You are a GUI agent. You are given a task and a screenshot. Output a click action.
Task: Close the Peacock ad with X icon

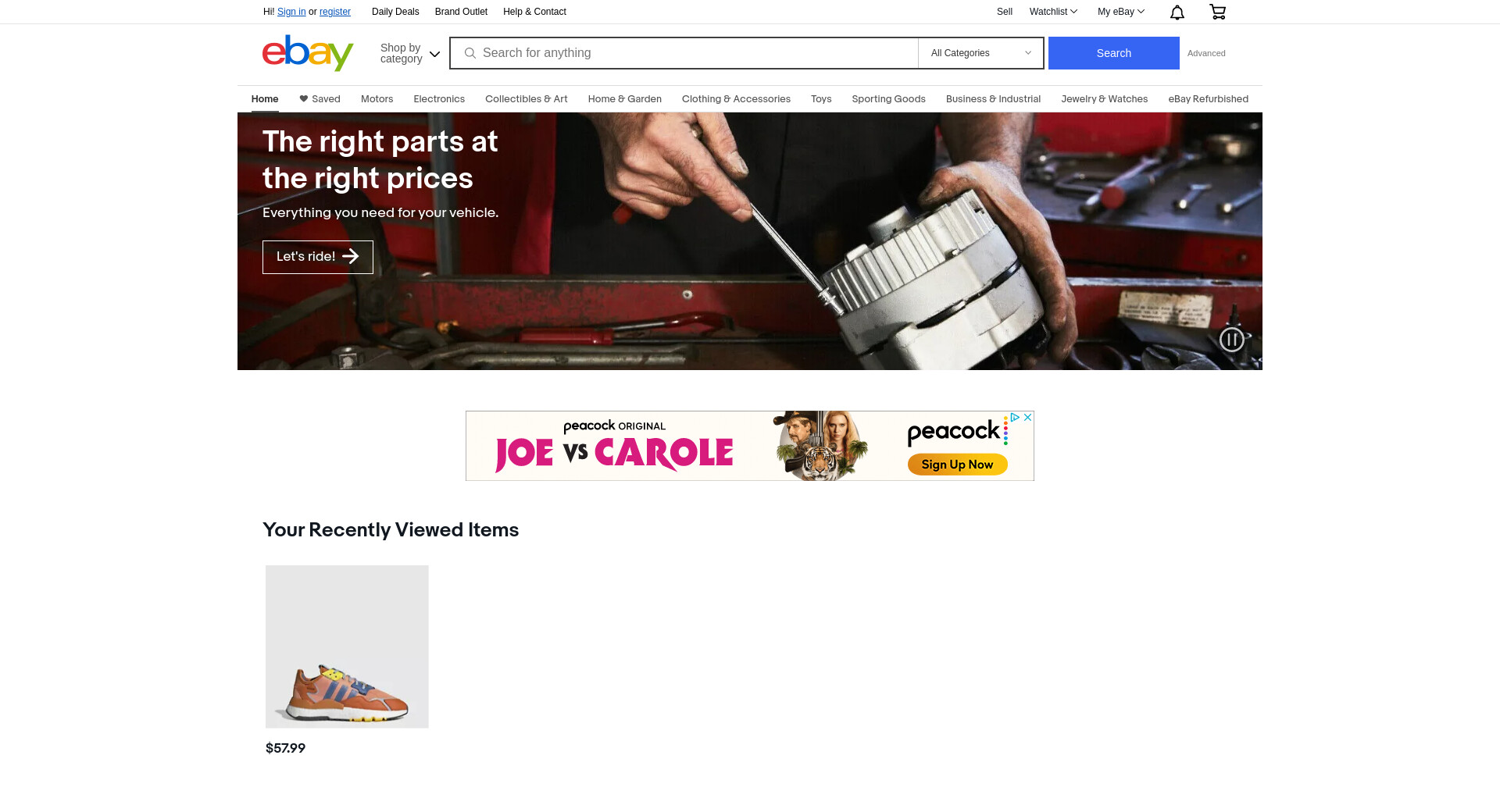click(1028, 418)
